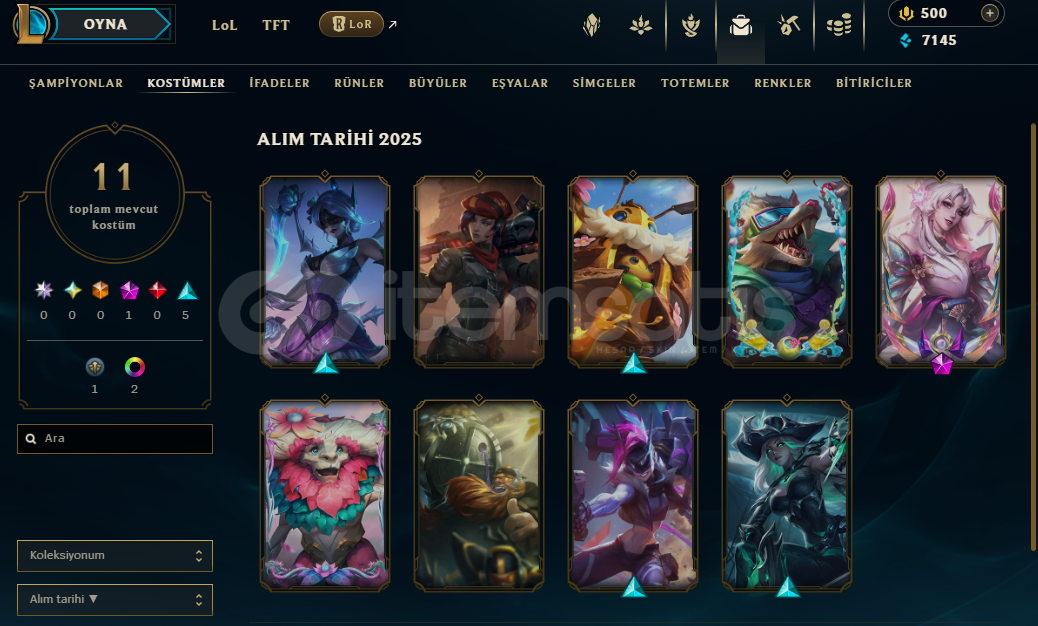
Task: Open the Loot hammer icon
Action: tap(789, 26)
